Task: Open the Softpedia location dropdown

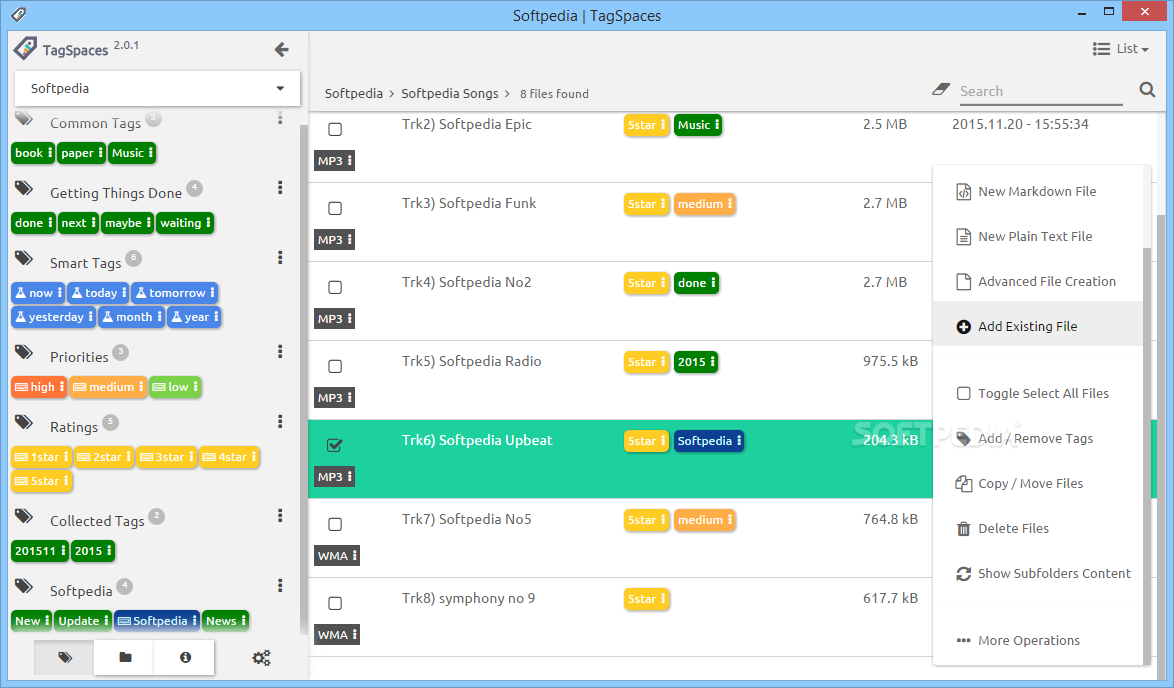Action: click(x=157, y=88)
